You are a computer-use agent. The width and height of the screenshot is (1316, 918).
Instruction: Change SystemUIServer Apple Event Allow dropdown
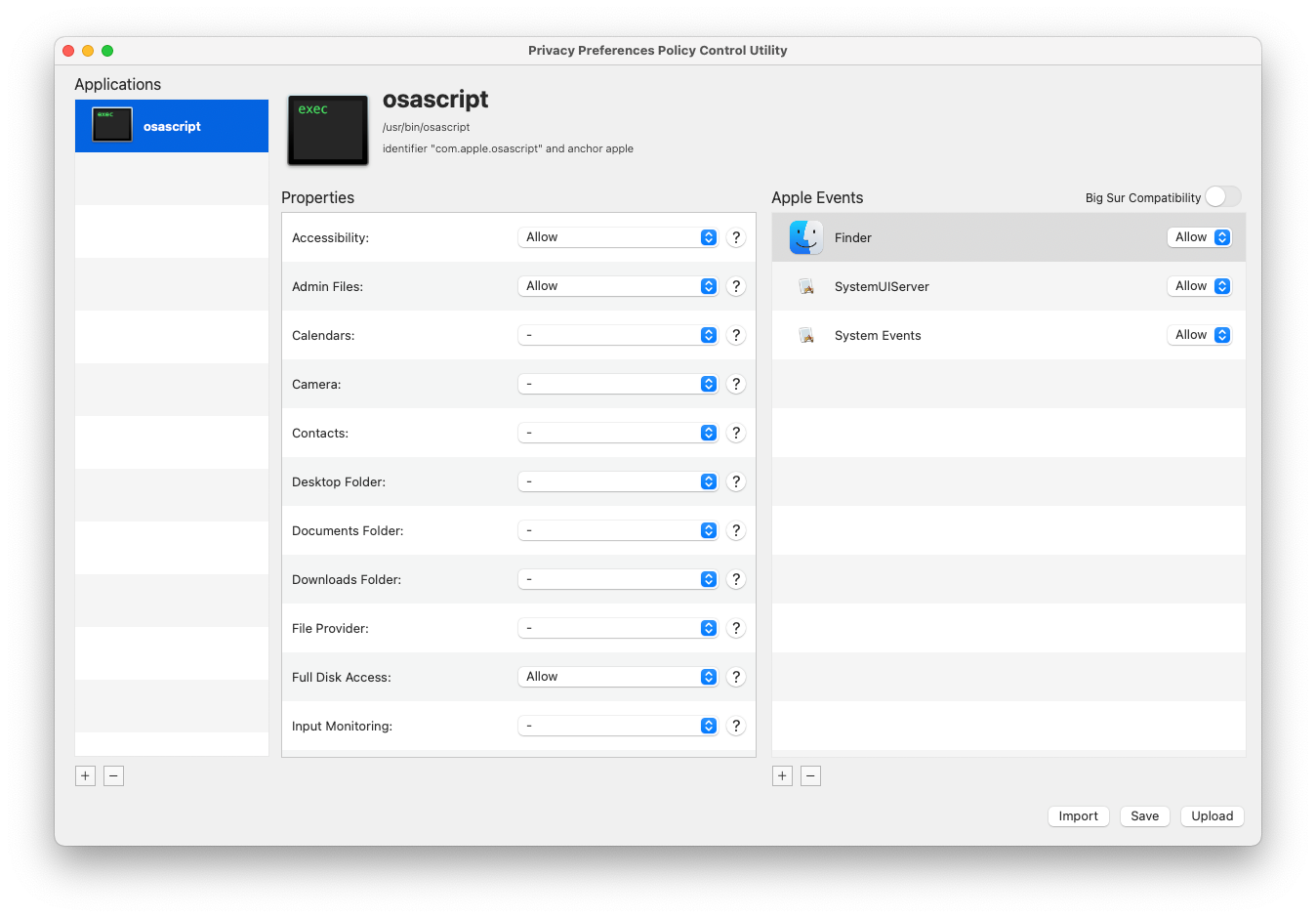[x=1200, y=286]
